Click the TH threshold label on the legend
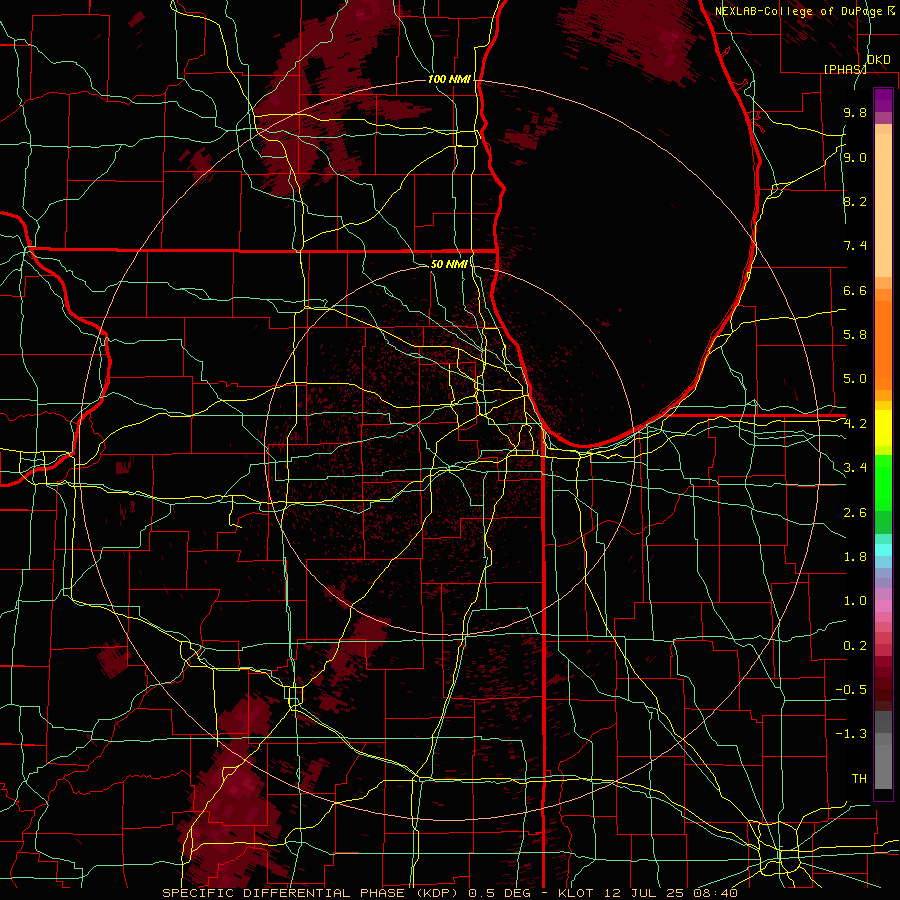The width and height of the screenshot is (900, 900). (859, 778)
